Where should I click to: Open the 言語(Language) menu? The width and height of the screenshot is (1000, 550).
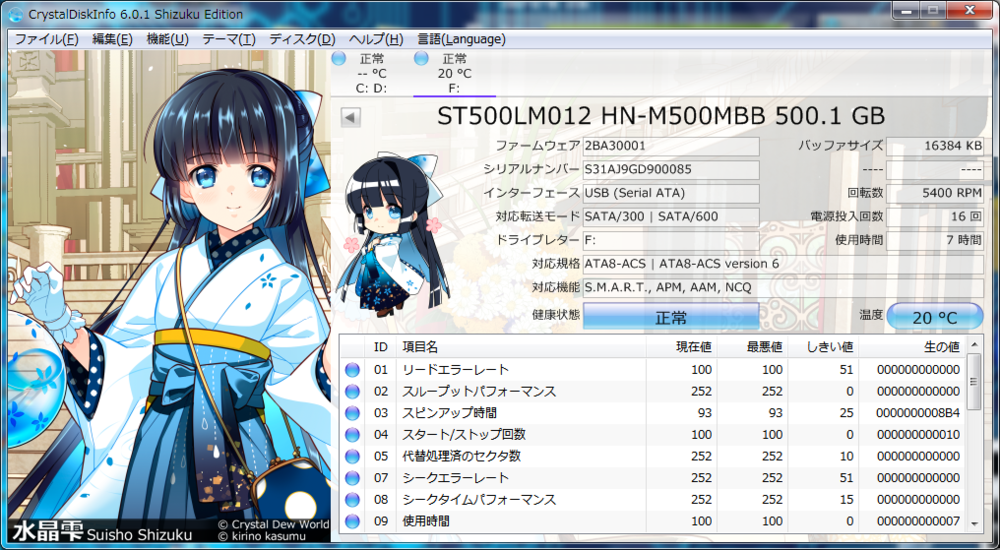[461, 39]
